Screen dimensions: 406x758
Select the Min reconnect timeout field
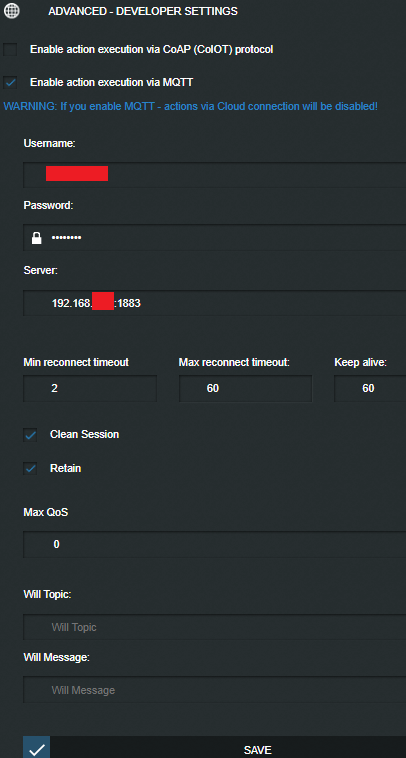pos(90,388)
